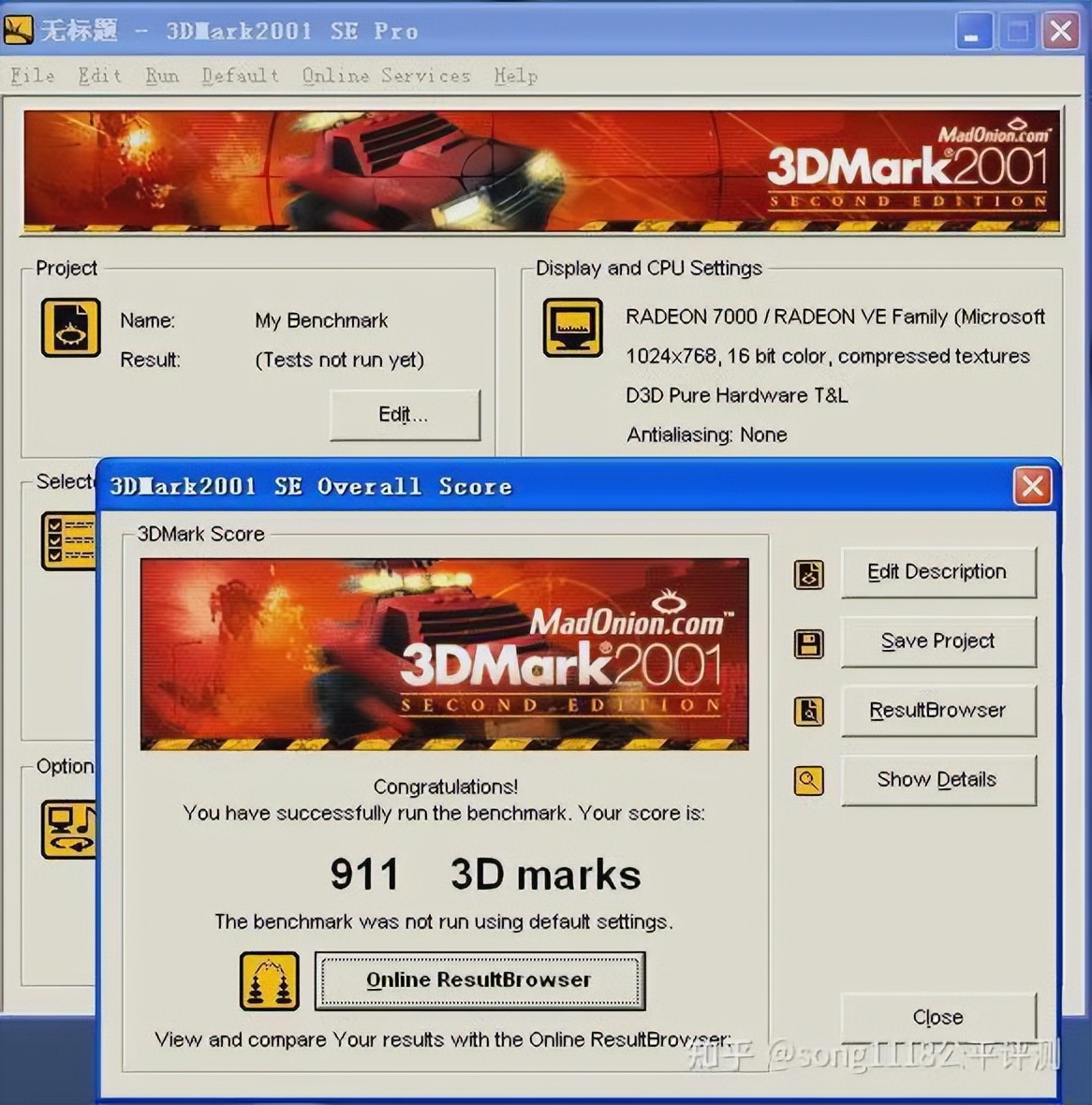The height and width of the screenshot is (1105, 1092).
Task: Select the Show Details magnifier icon
Action: [x=807, y=781]
